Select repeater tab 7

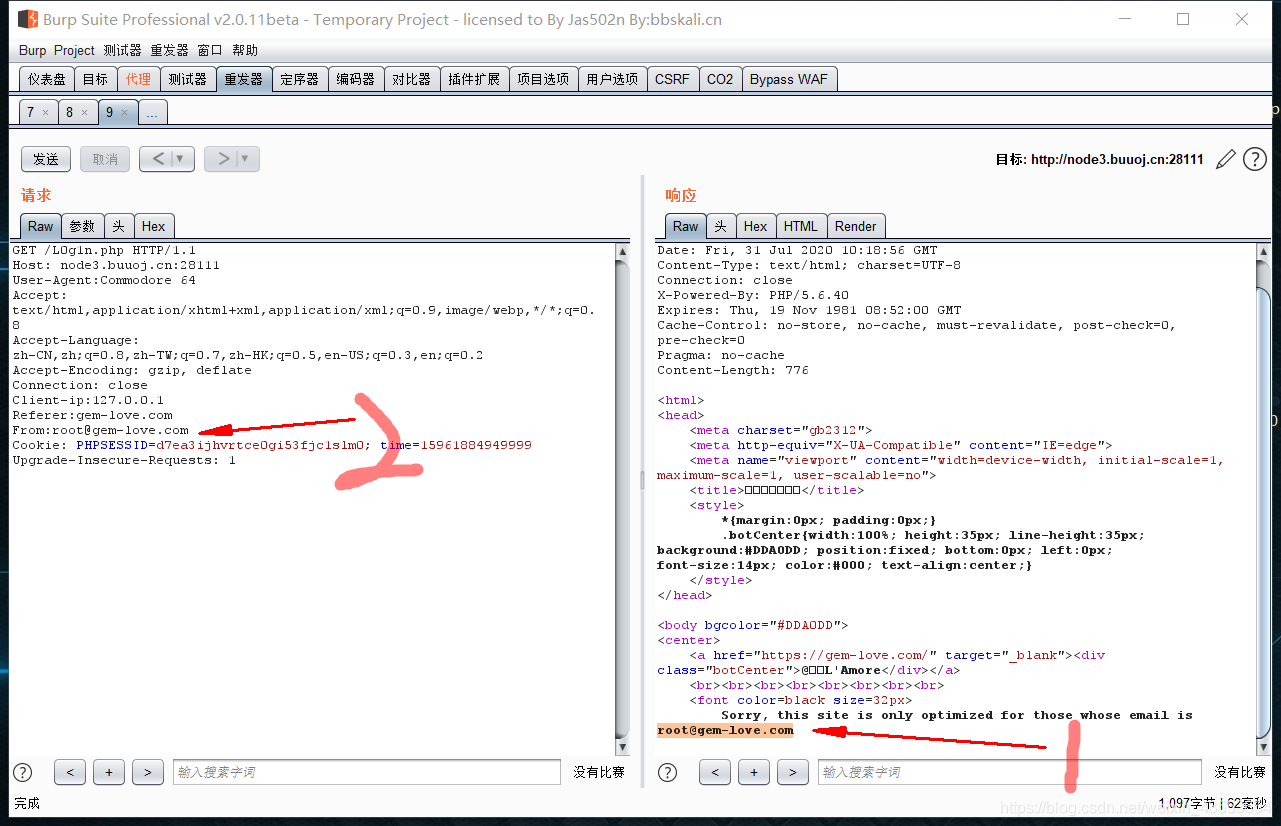click(31, 112)
